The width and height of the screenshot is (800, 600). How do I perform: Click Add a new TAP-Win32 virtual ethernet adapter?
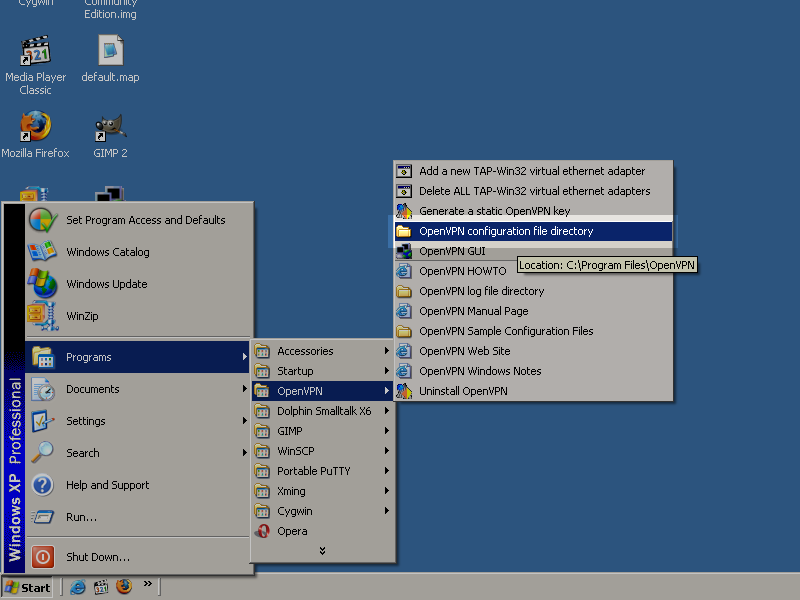click(533, 171)
